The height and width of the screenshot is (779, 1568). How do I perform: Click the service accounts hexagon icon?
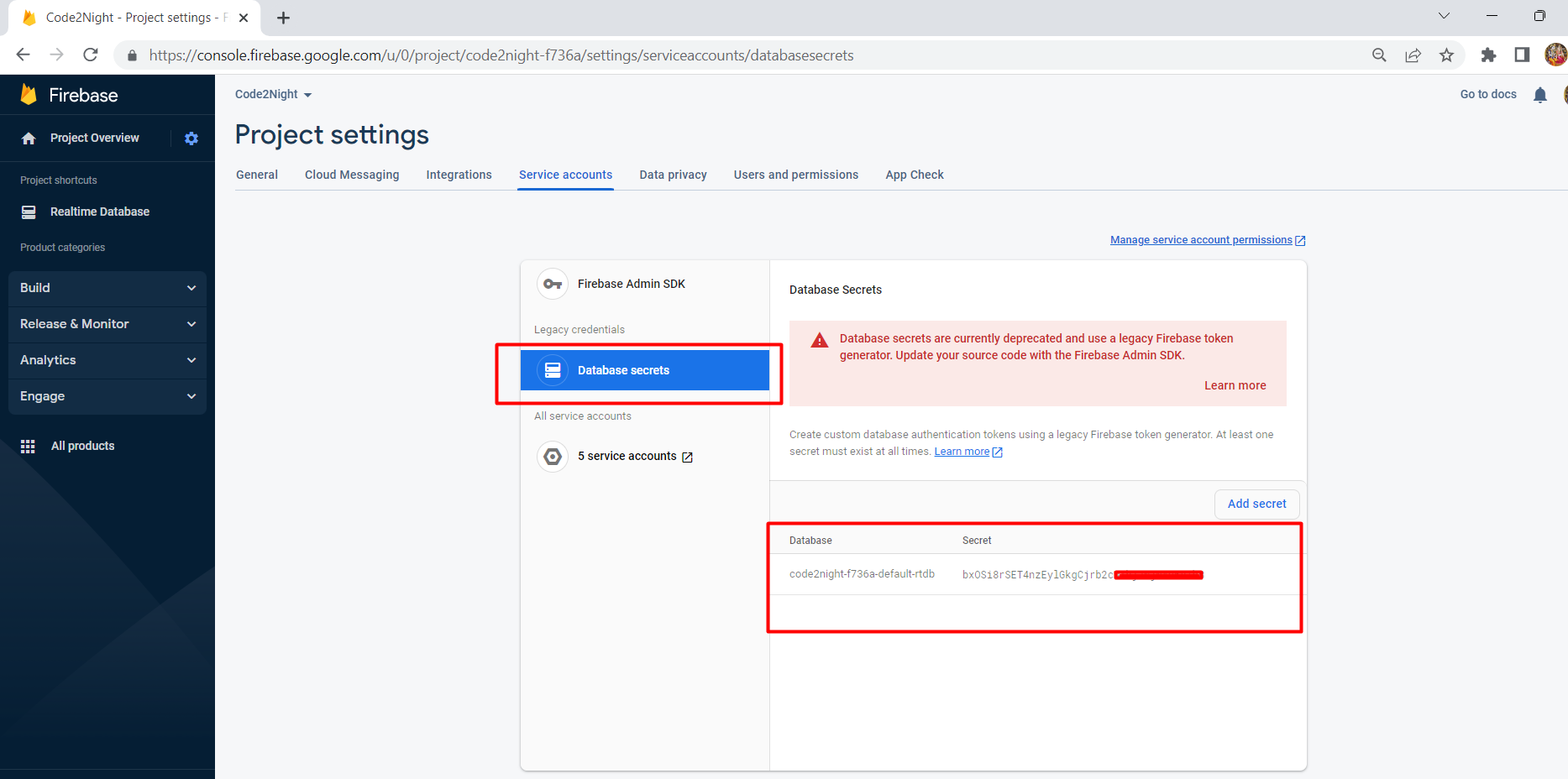point(553,457)
